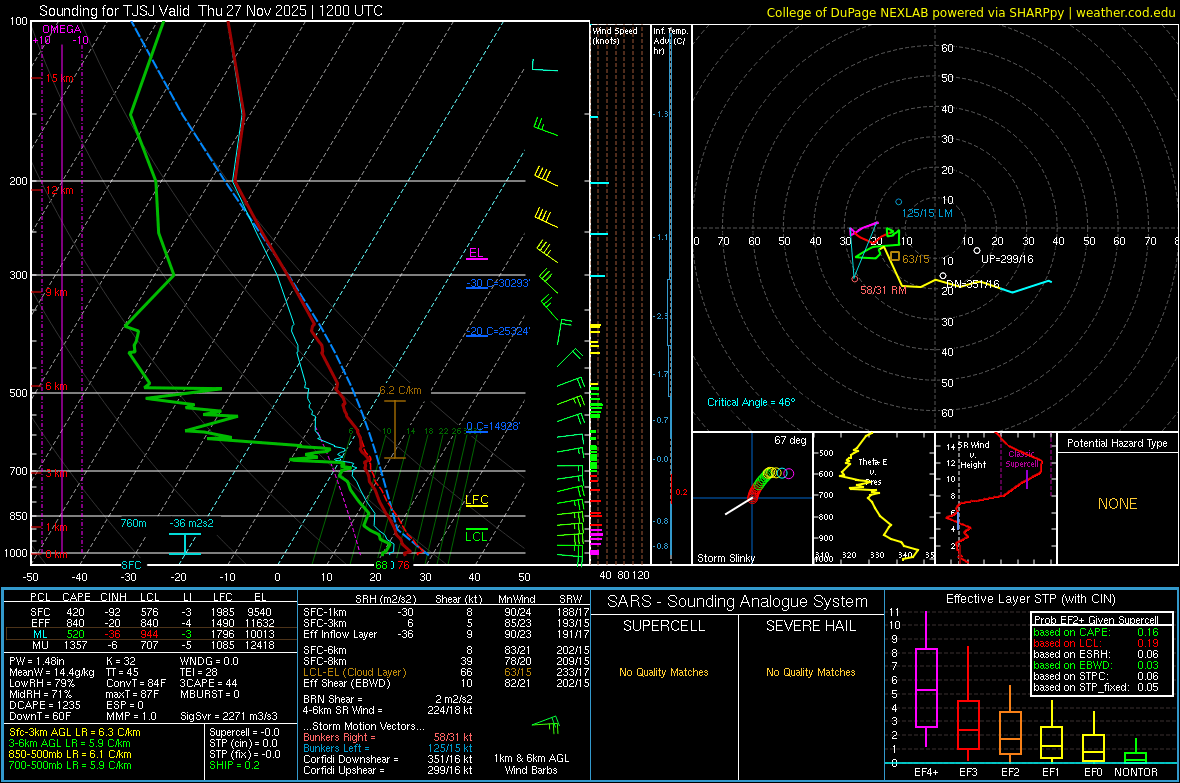Viewport: 1180px width, 783px height.
Task: Click the 'Potential Hazard Type' heading
Action: [x=1117, y=443]
